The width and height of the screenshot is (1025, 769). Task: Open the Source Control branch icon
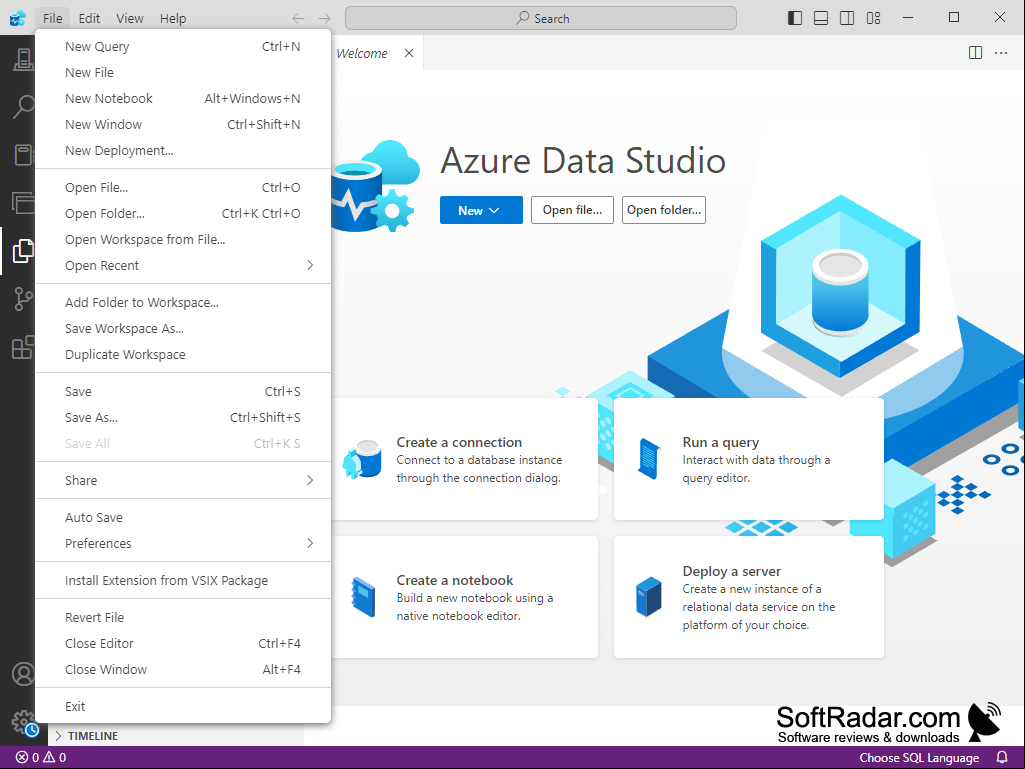[23, 299]
